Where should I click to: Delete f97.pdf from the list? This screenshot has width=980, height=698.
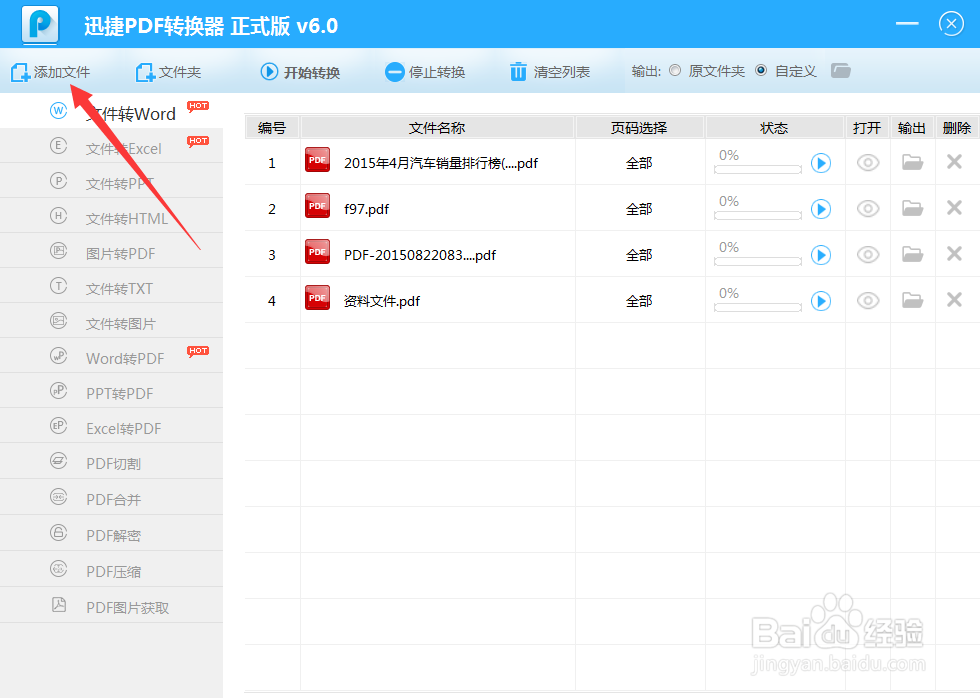[954, 207]
